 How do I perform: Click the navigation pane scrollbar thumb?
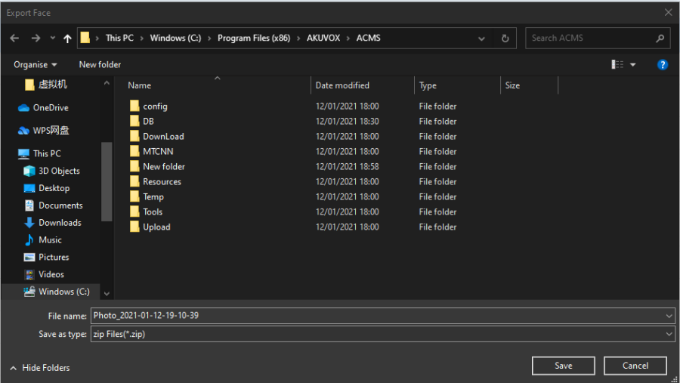106,181
